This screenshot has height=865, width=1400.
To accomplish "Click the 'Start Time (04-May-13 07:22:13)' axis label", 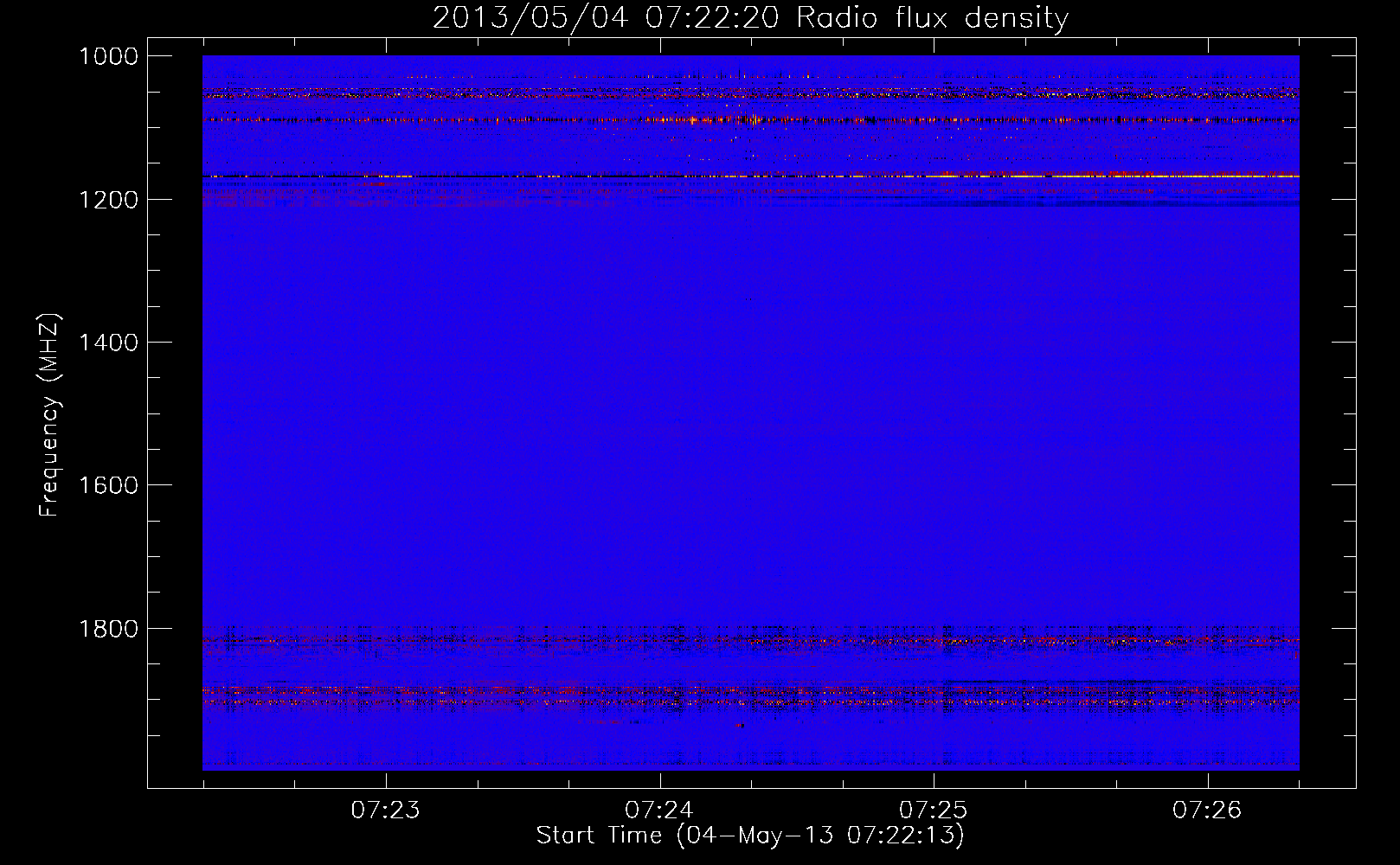I will (749, 836).
